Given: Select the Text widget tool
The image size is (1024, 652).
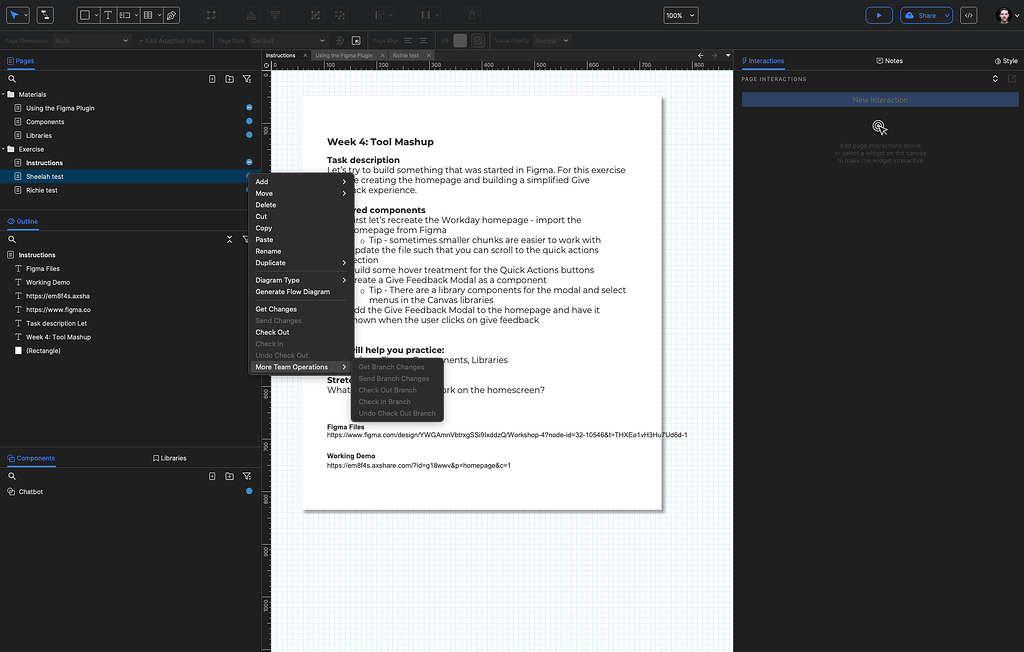Looking at the screenshot, I should pos(107,15).
